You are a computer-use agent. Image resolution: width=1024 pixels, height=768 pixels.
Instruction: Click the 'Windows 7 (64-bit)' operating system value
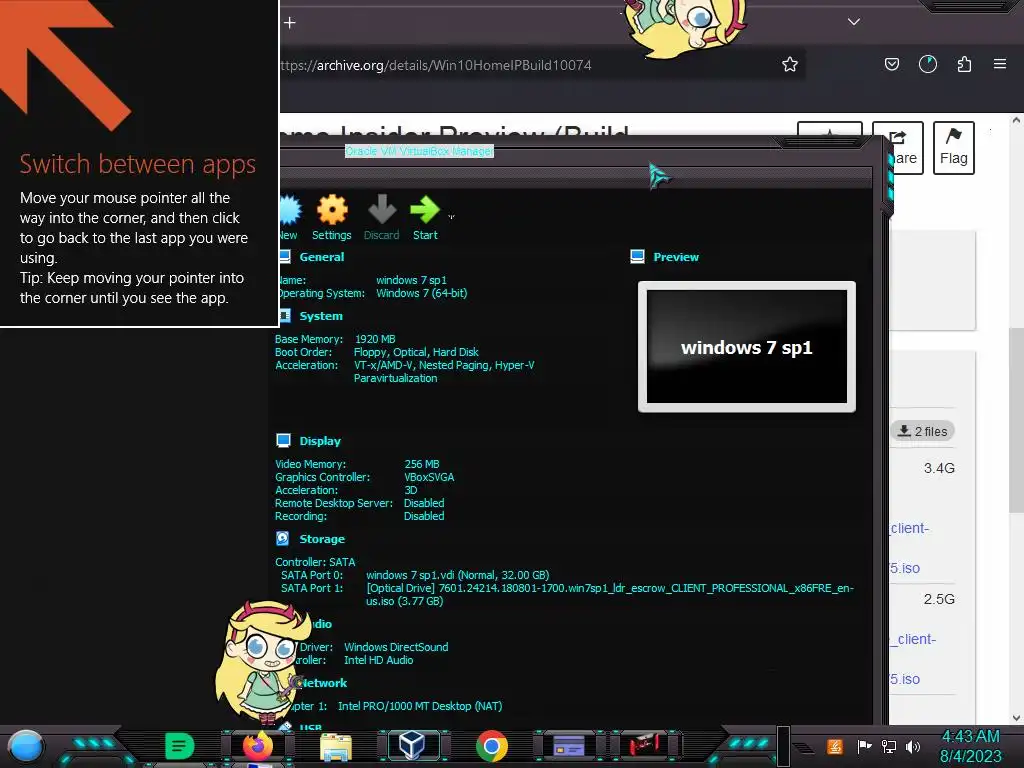click(422, 293)
